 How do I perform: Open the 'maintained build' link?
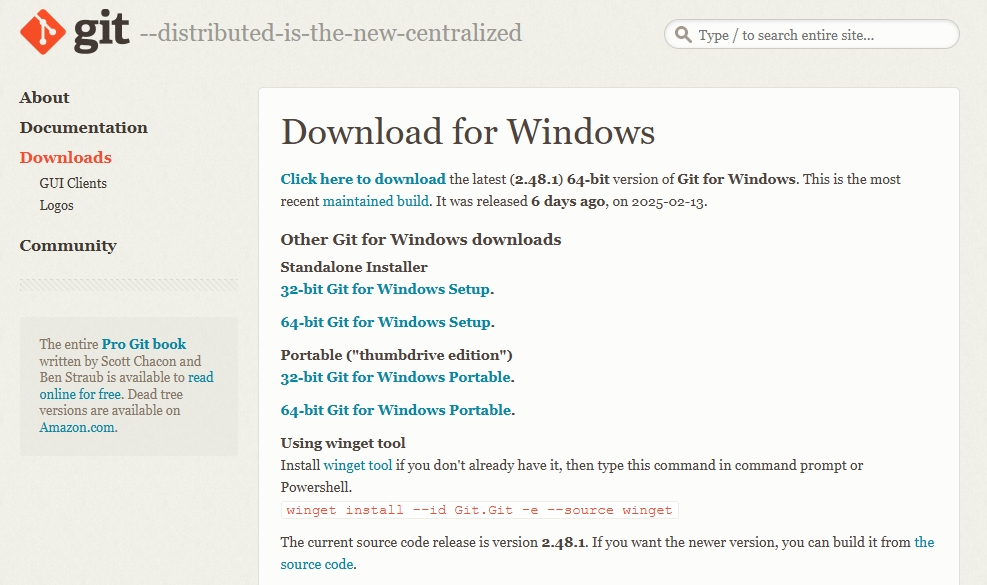(x=376, y=202)
